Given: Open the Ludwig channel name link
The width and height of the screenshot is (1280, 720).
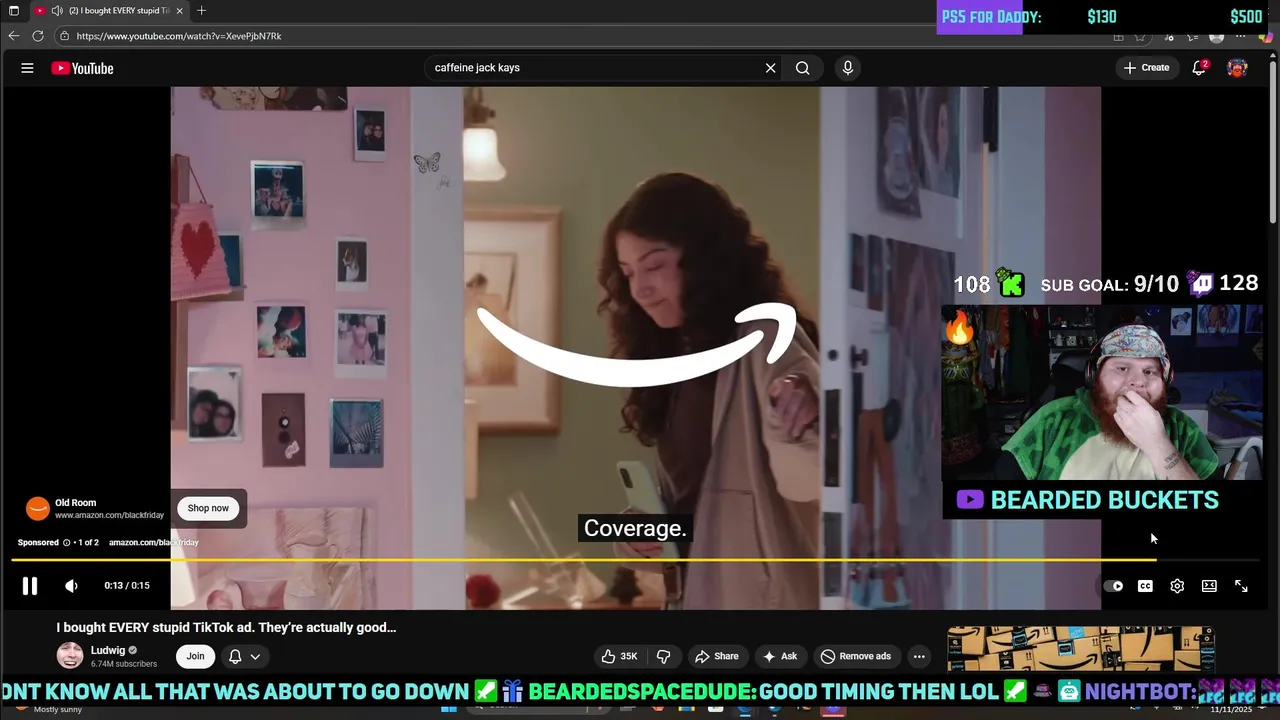Looking at the screenshot, I should point(108,650).
